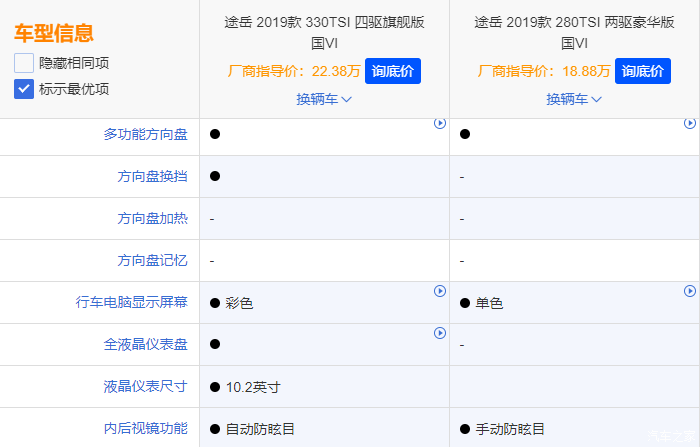Play video icon beside 单色 display cell
The image size is (700, 447).
[x=690, y=291]
